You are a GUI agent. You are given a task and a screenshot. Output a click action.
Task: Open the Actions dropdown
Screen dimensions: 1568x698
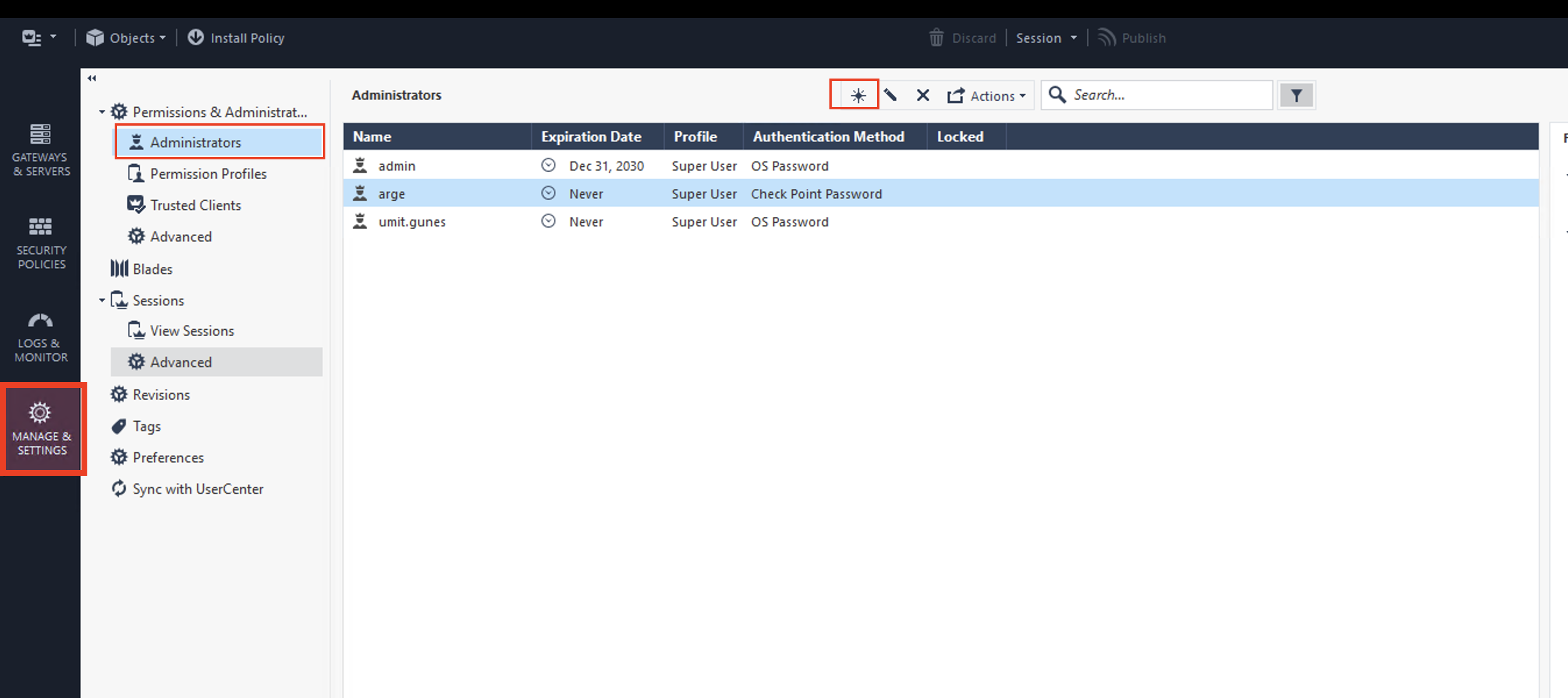(x=986, y=95)
